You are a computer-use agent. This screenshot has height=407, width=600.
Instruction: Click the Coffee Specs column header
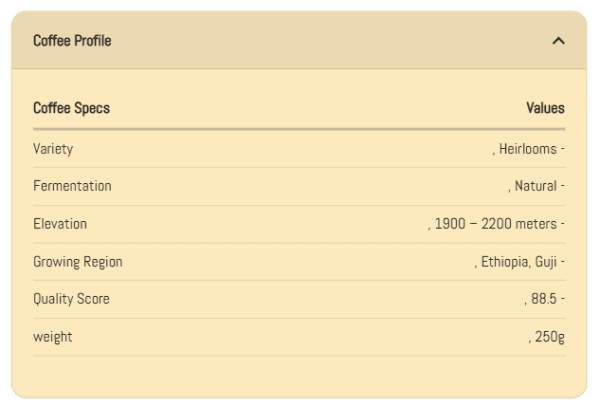point(71,108)
